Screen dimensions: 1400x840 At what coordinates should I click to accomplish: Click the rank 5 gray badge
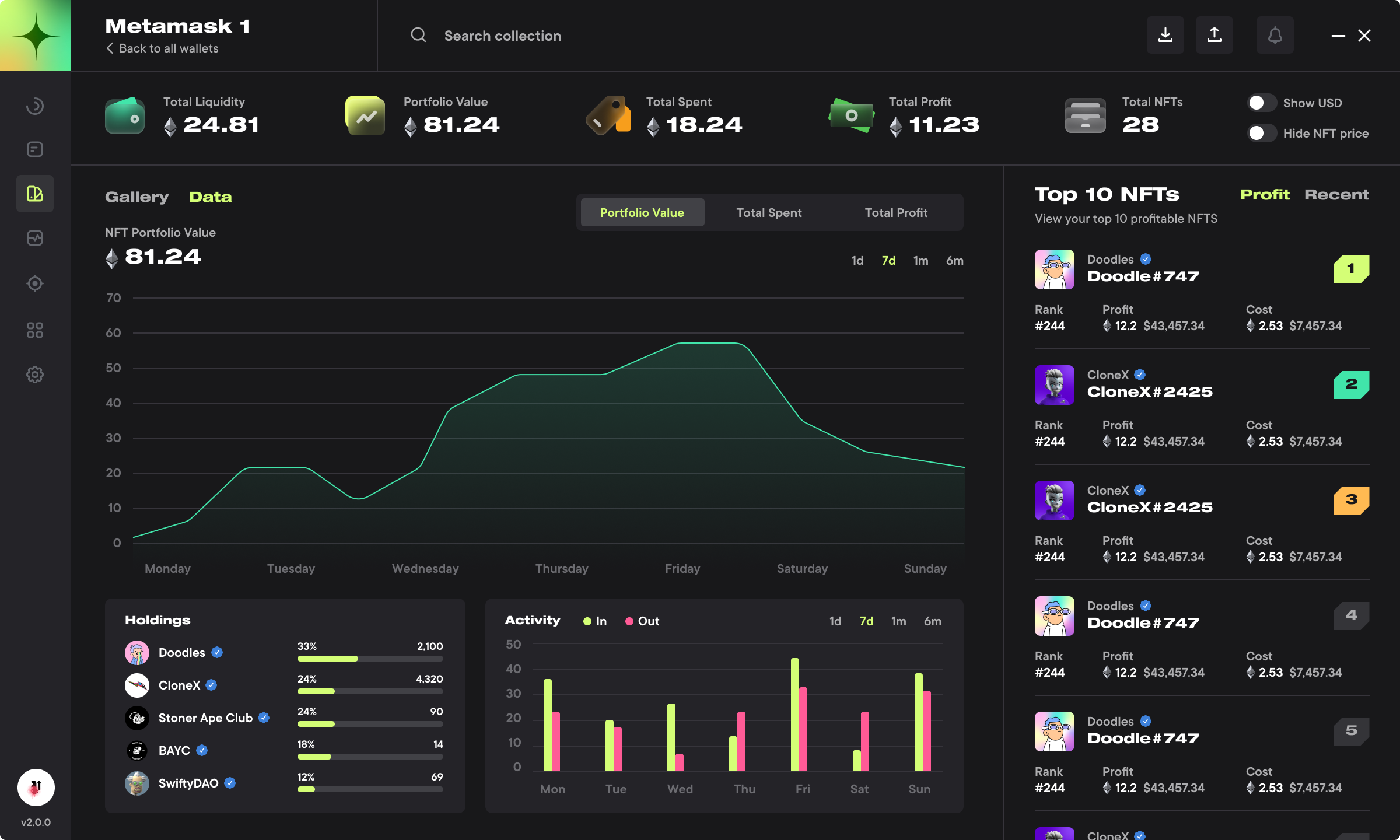(x=1351, y=731)
